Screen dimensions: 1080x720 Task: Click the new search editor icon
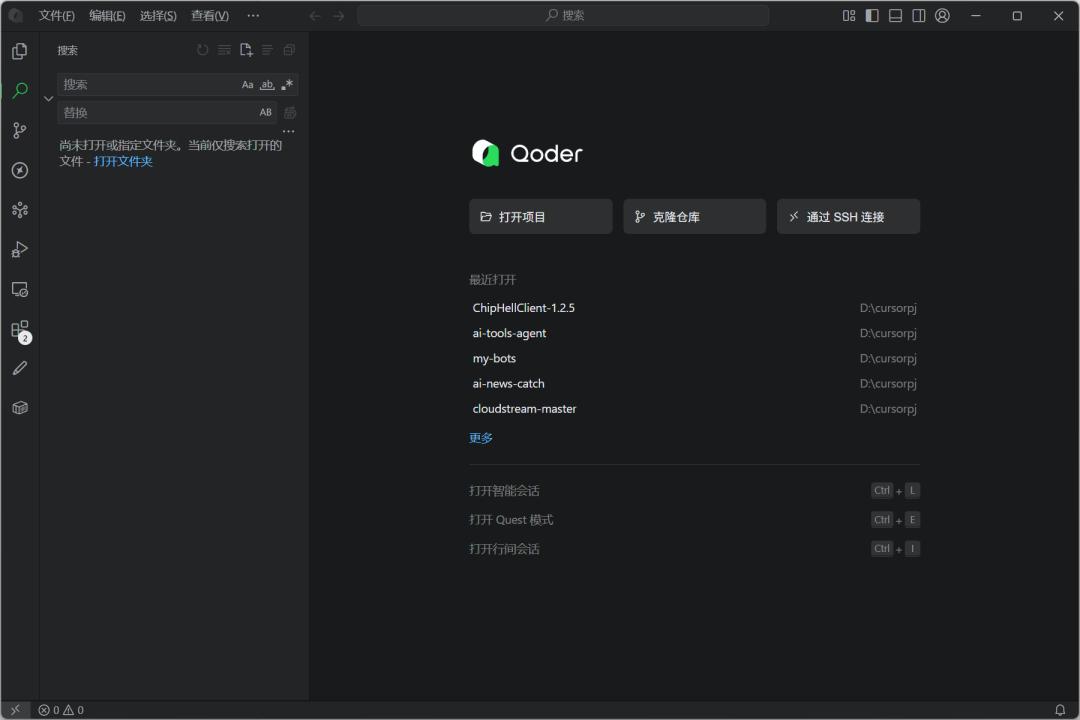point(246,50)
